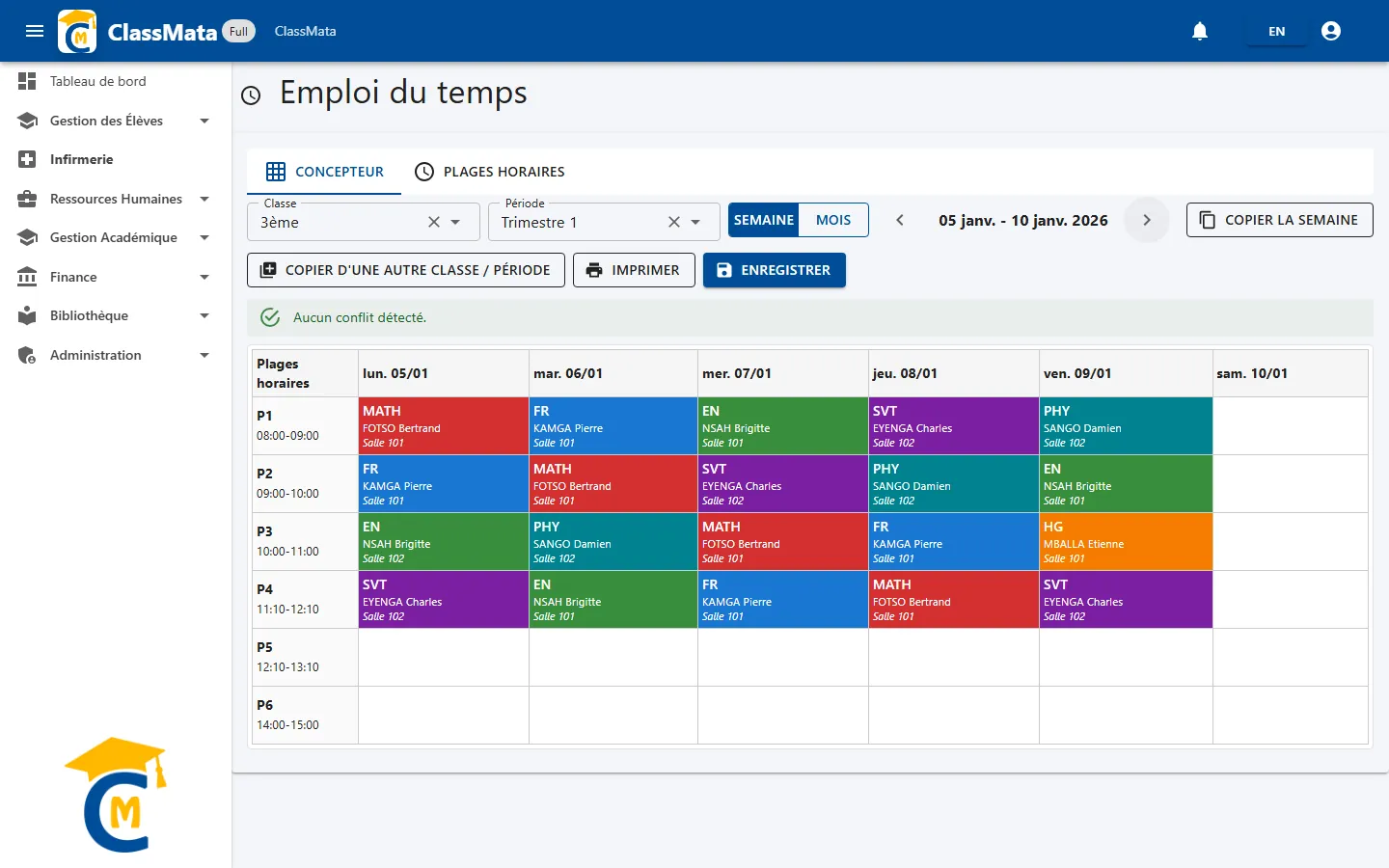
Task: Click the ClassMata logo in header
Action: 77,31
